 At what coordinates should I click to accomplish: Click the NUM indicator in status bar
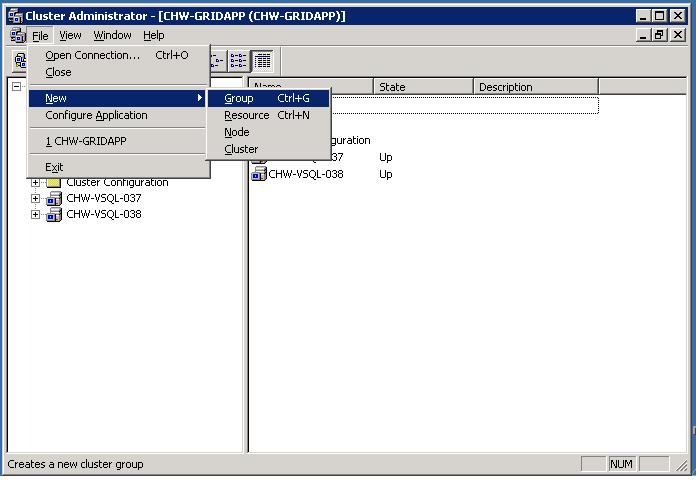[621, 464]
